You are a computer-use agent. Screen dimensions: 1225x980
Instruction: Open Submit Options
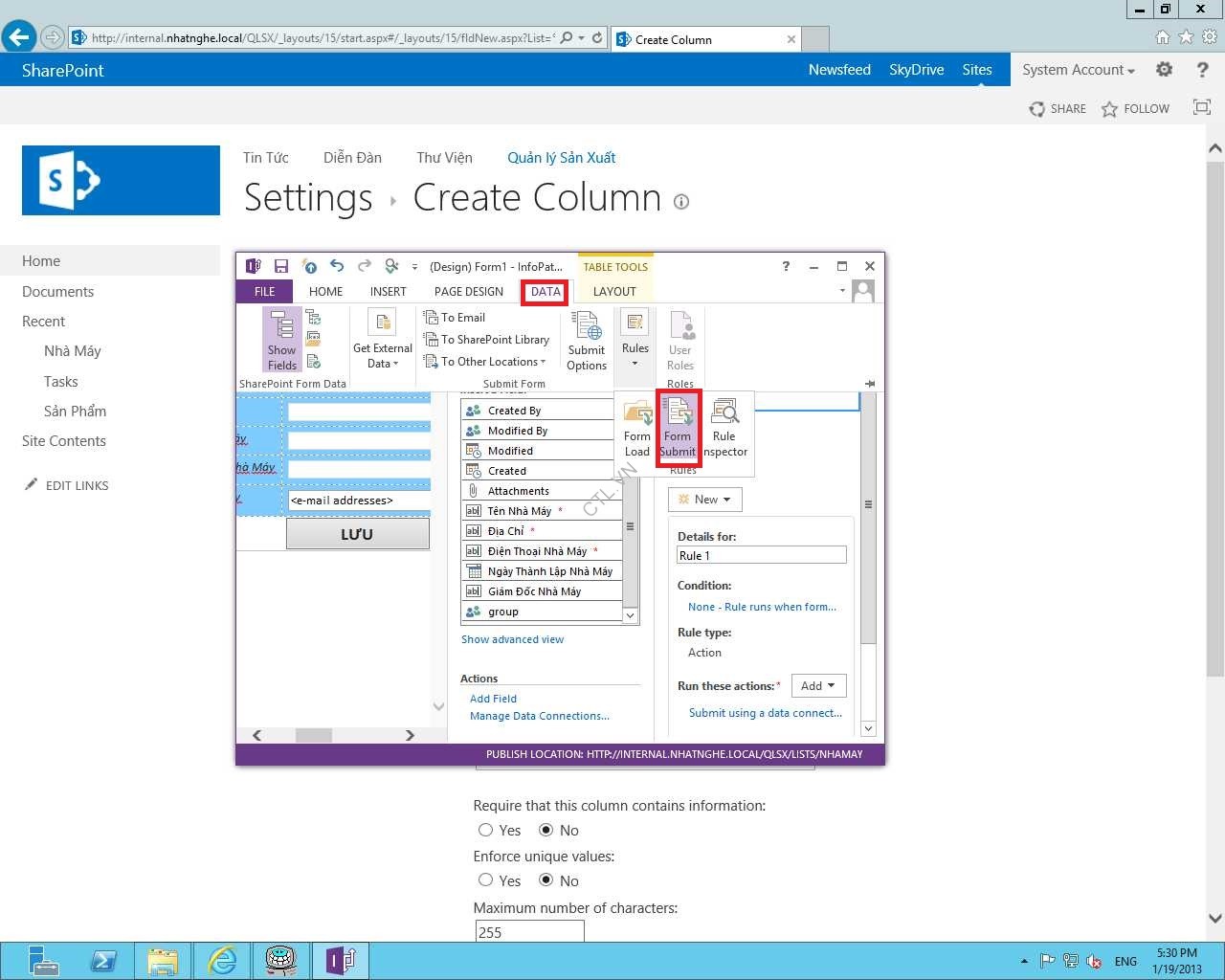[x=587, y=341]
